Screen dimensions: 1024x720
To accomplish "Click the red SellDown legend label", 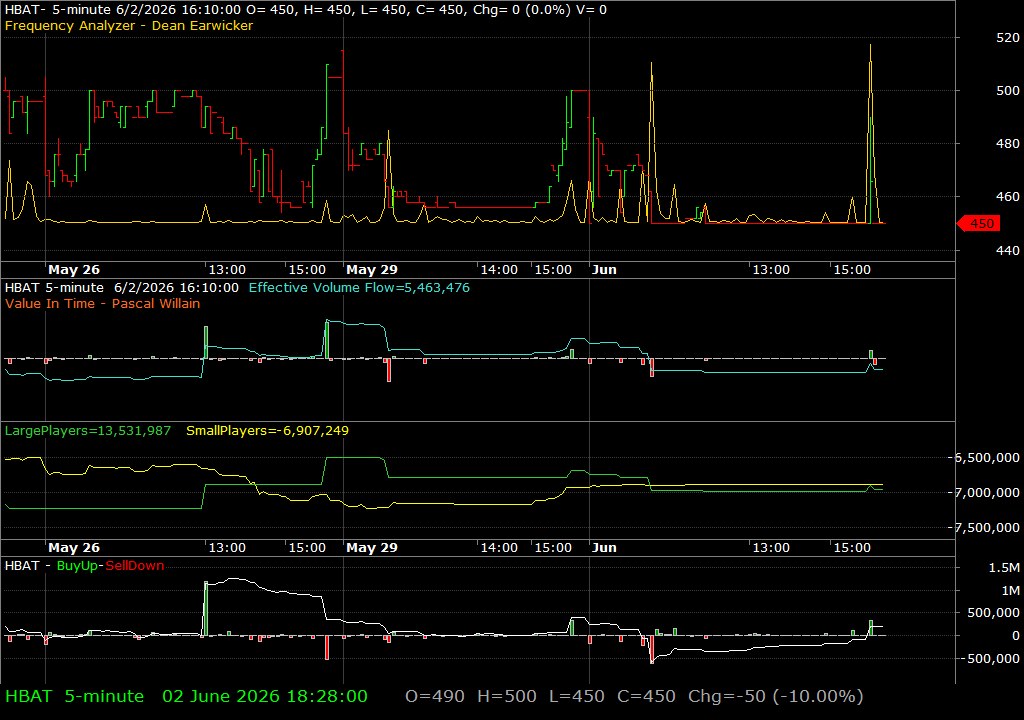I will tap(135, 566).
